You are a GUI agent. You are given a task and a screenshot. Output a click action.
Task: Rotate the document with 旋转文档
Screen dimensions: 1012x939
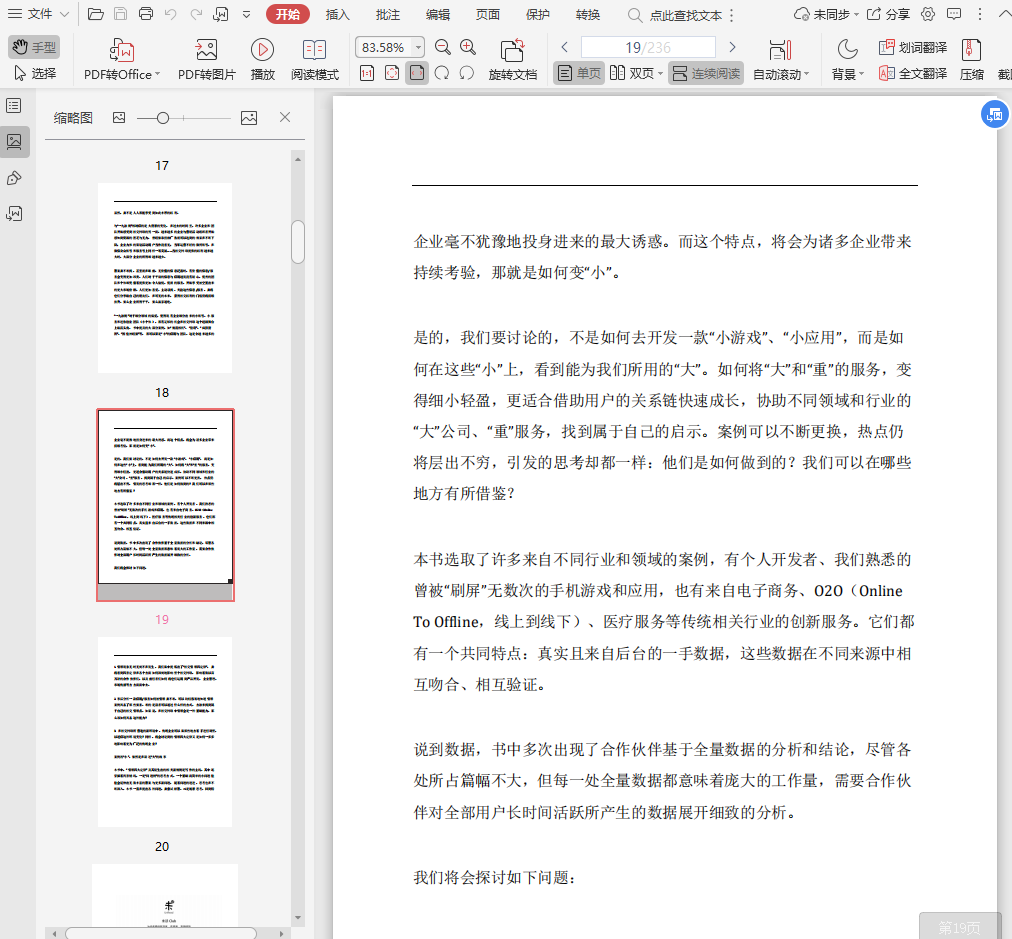click(x=513, y=50)
